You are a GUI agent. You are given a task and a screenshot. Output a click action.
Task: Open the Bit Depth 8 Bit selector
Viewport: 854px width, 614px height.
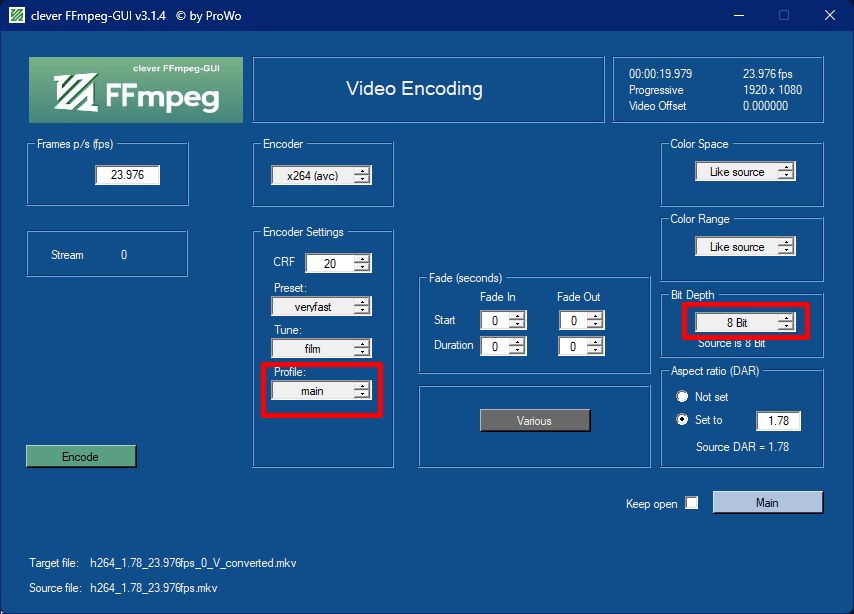tap(745, 323)
